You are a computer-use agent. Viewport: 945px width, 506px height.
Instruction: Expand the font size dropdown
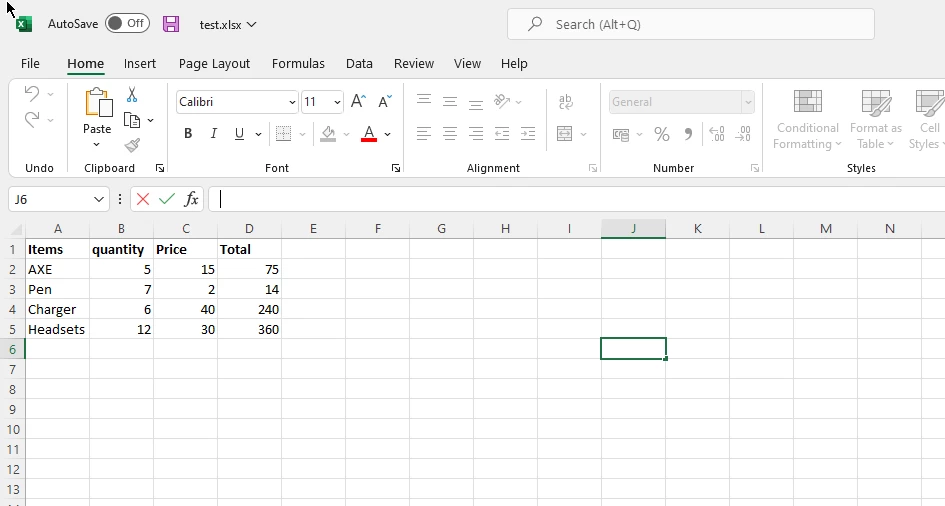coord(337,102)
